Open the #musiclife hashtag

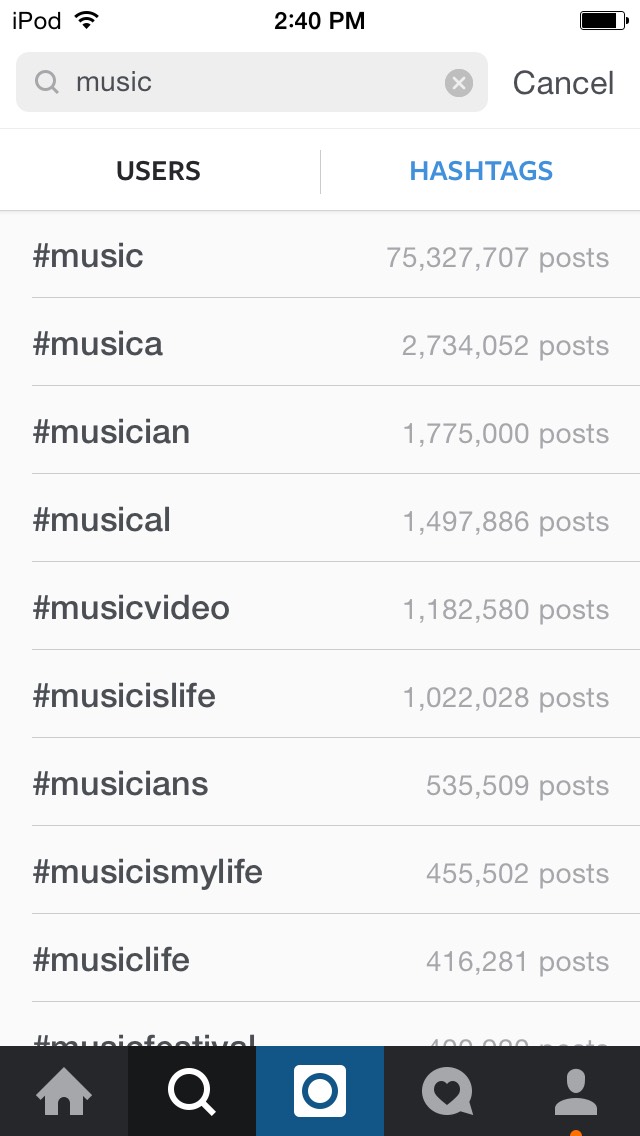[320, 960]
